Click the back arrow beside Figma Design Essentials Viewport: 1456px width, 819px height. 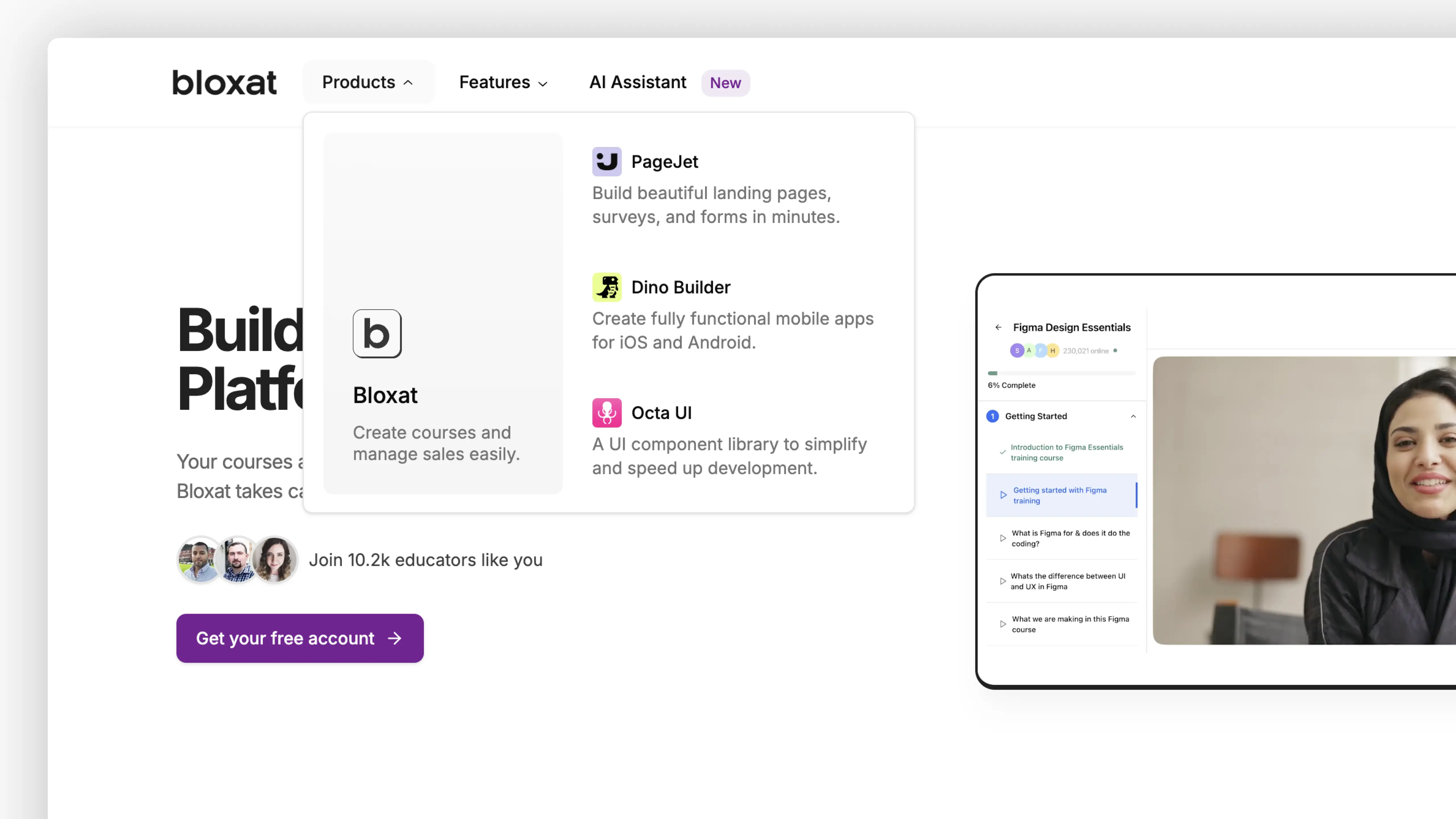click(998, 327)
